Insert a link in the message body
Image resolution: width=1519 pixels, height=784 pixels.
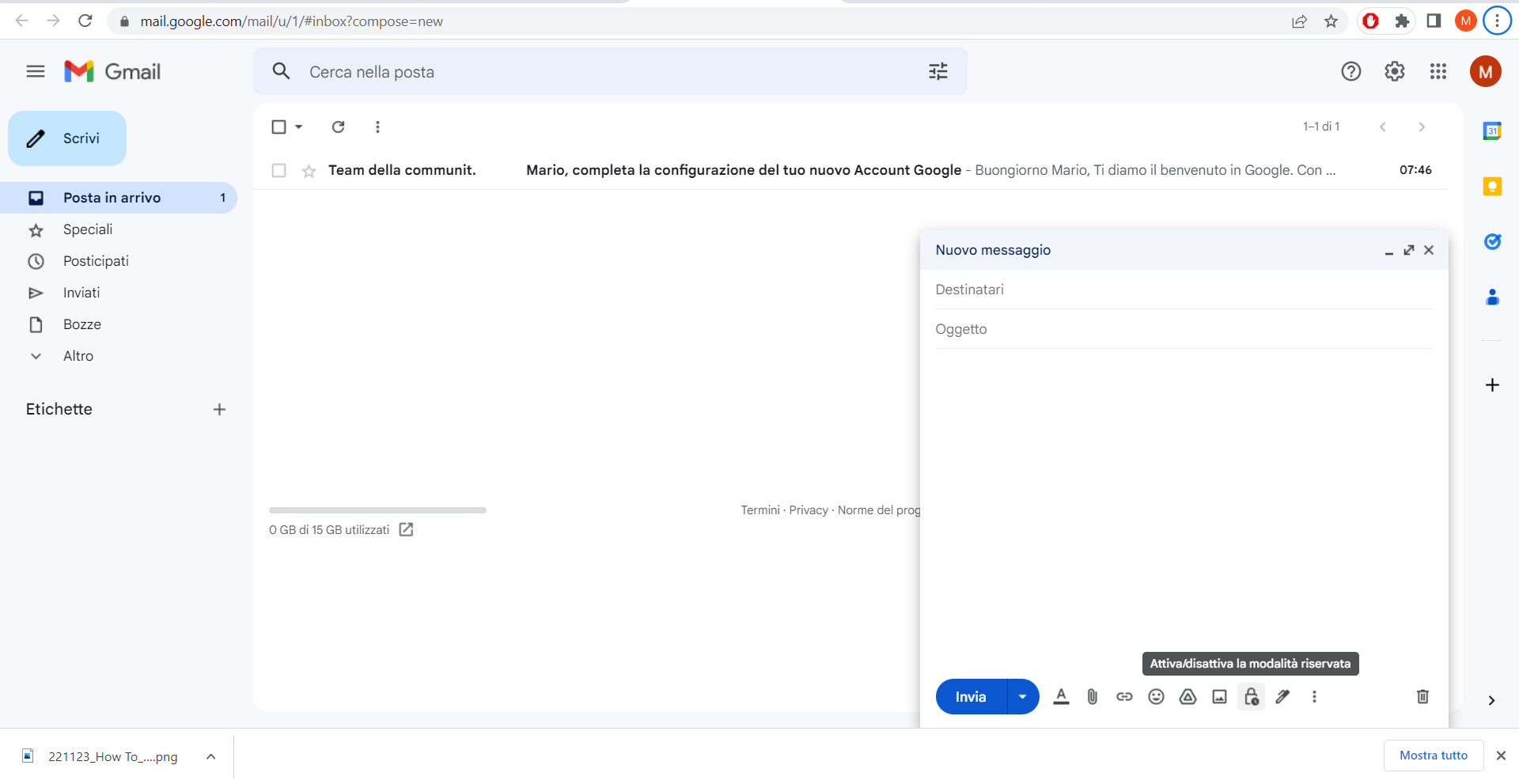tap(1124, 697)
